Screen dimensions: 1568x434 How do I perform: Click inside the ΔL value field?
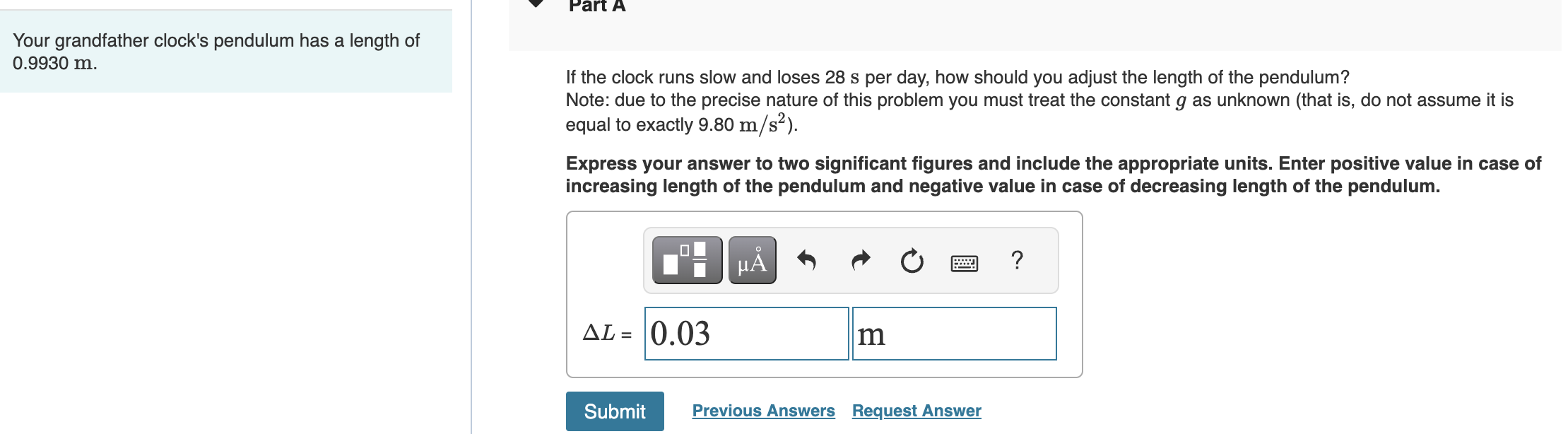click(x=745, y=333)
